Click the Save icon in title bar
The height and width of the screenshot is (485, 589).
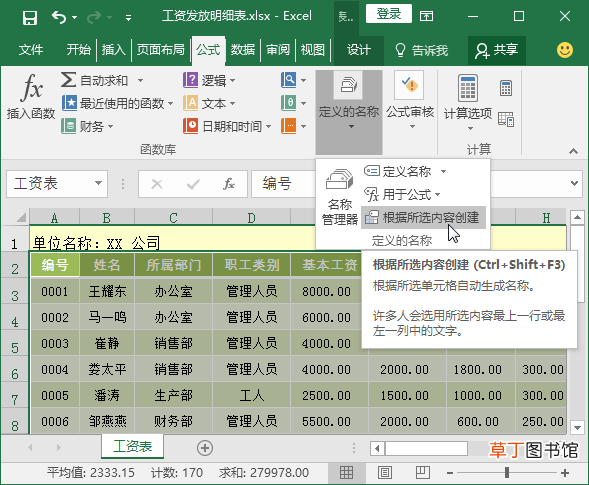[30, 17]
